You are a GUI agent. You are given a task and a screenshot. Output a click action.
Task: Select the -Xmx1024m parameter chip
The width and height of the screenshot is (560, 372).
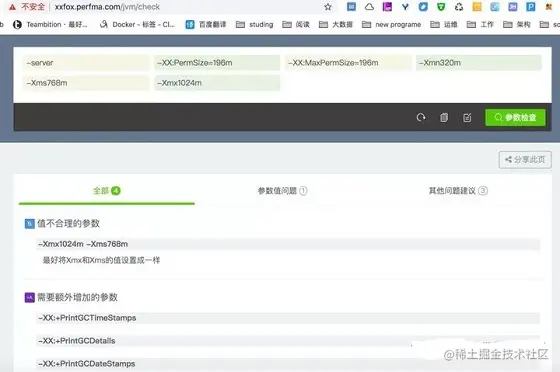coord(217,83)
